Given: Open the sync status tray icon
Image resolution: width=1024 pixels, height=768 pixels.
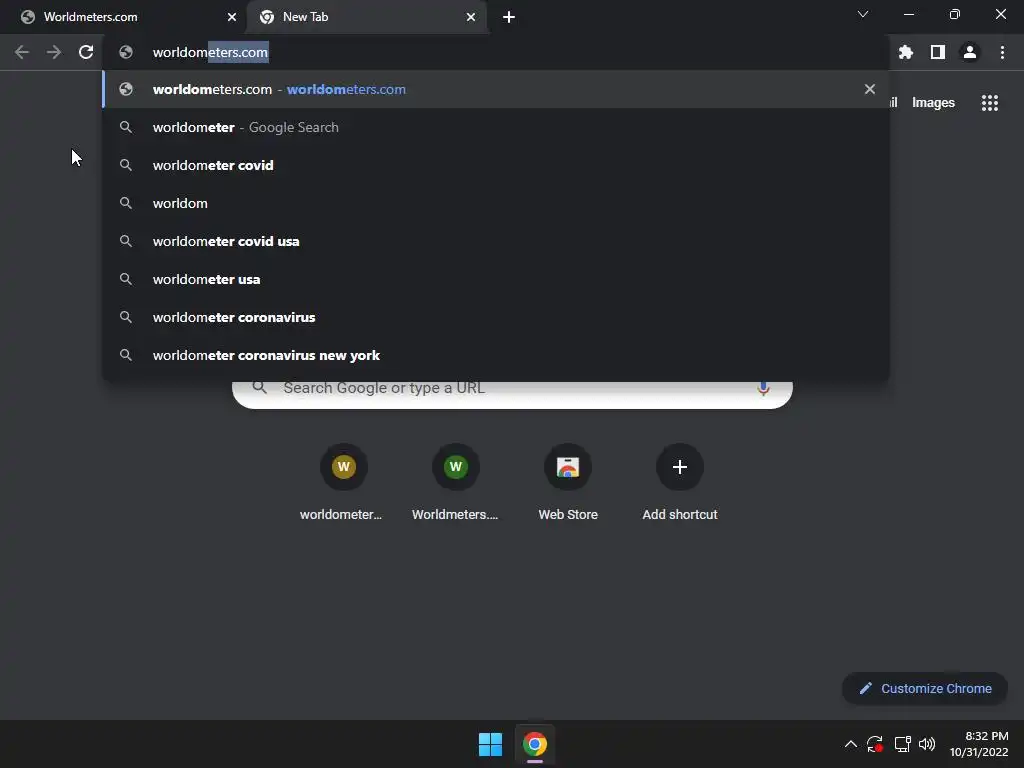Looking at the screenshot, I should tap(875, 744).
